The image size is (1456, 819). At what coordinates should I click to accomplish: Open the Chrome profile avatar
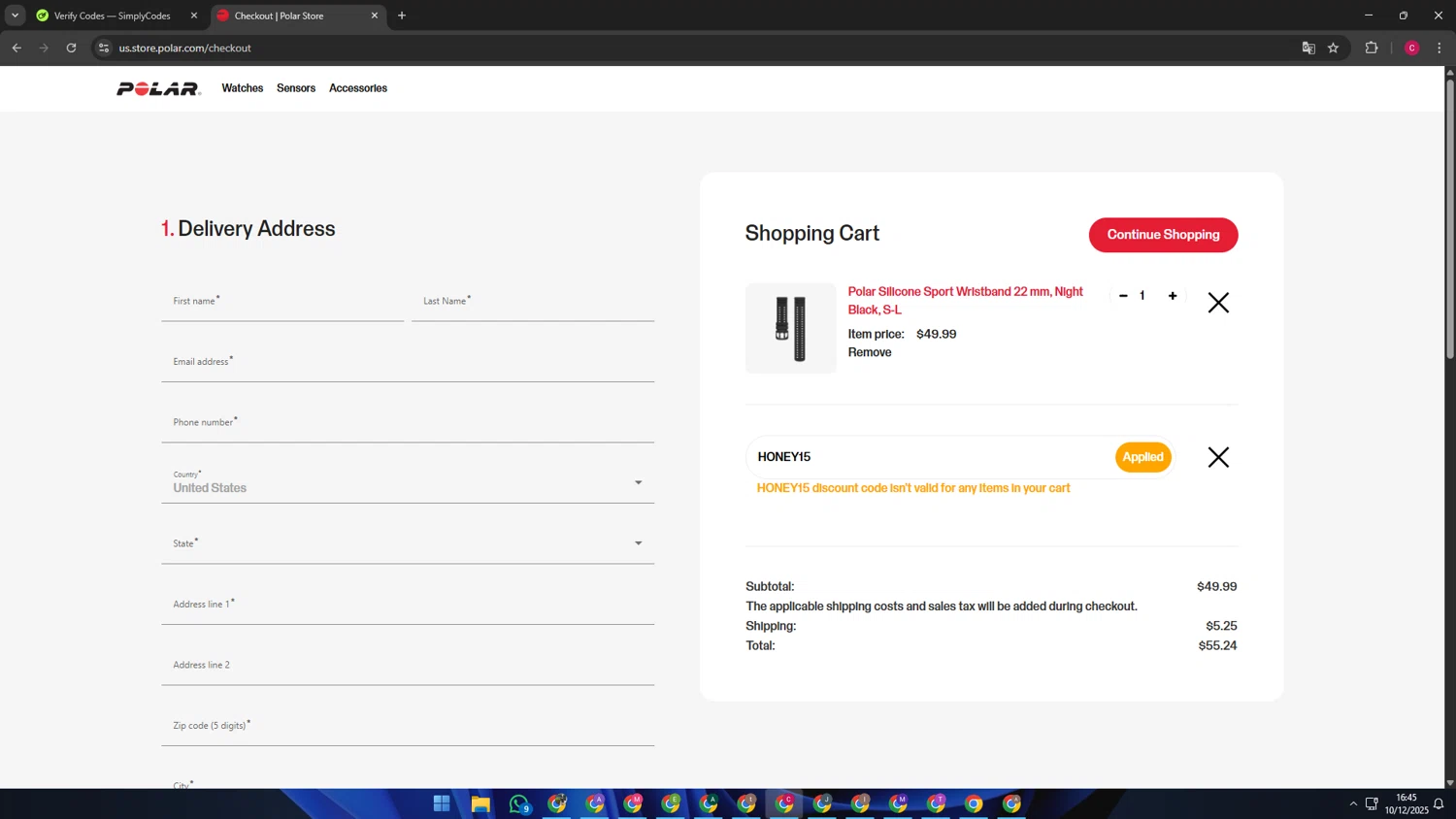click(x=1412, y=48)
